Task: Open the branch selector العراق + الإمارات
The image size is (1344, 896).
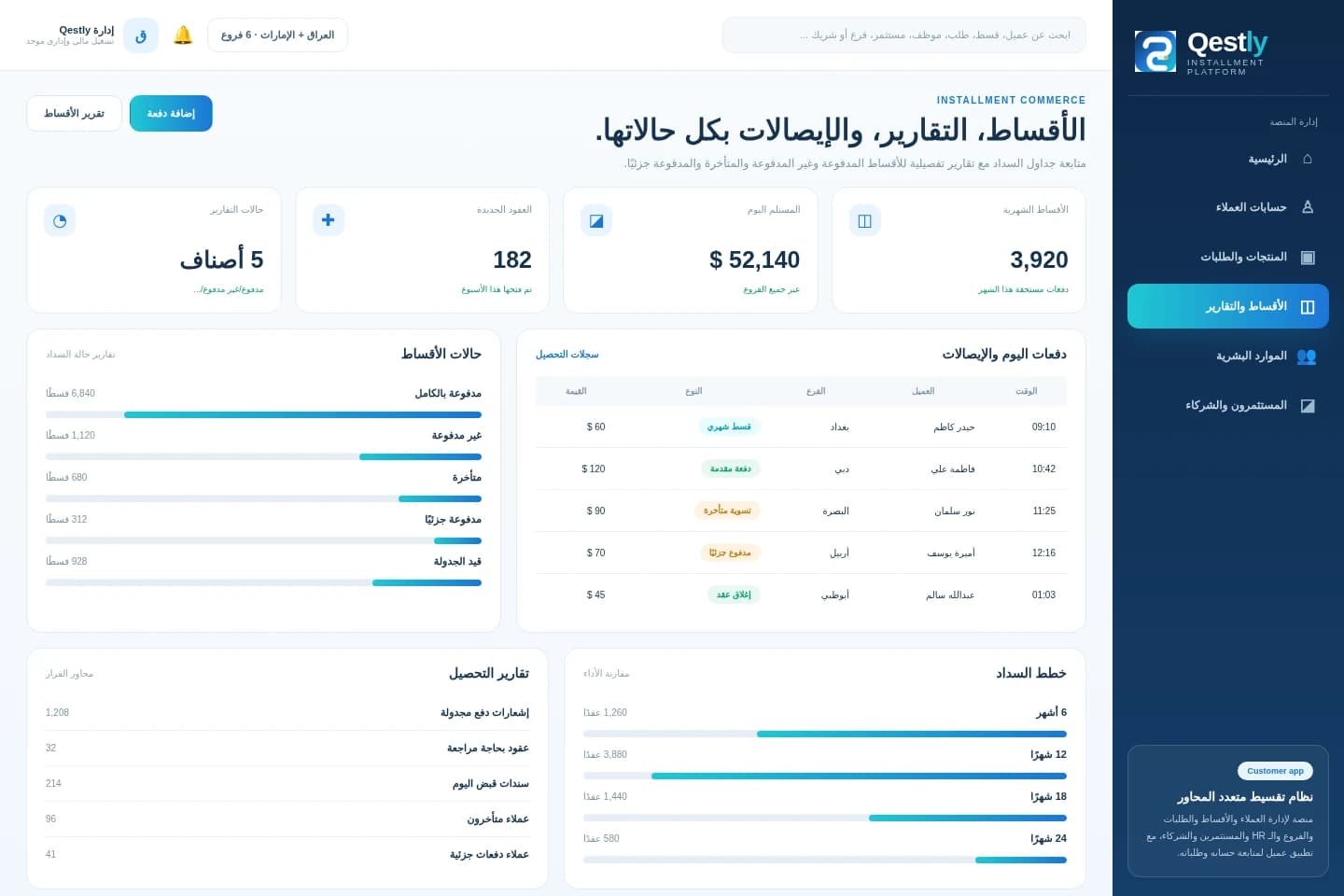Action: coord(277,35)
